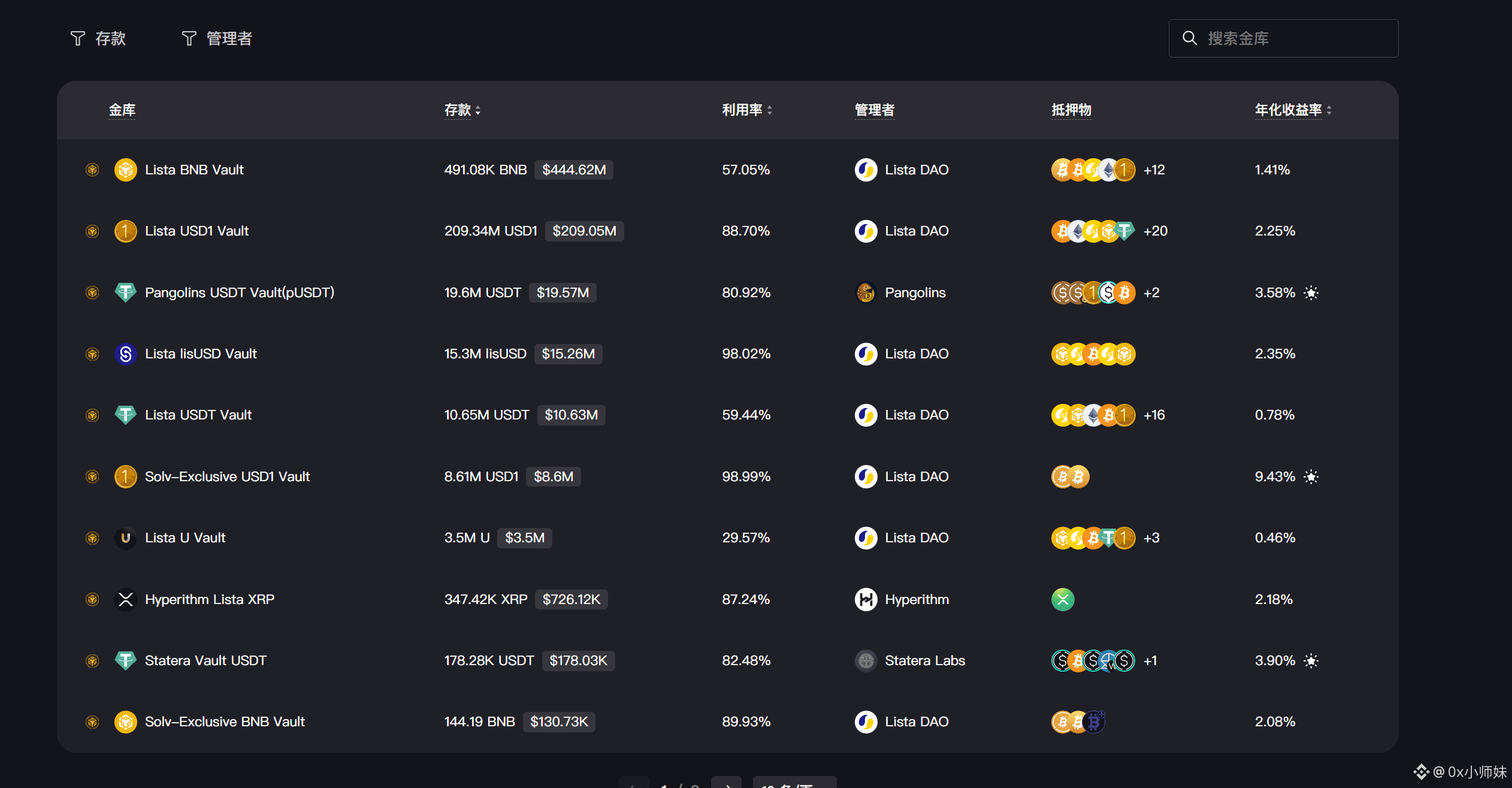Click the 抵押物 column header
Screen dimensions: 1512x788
[1071, 110]
